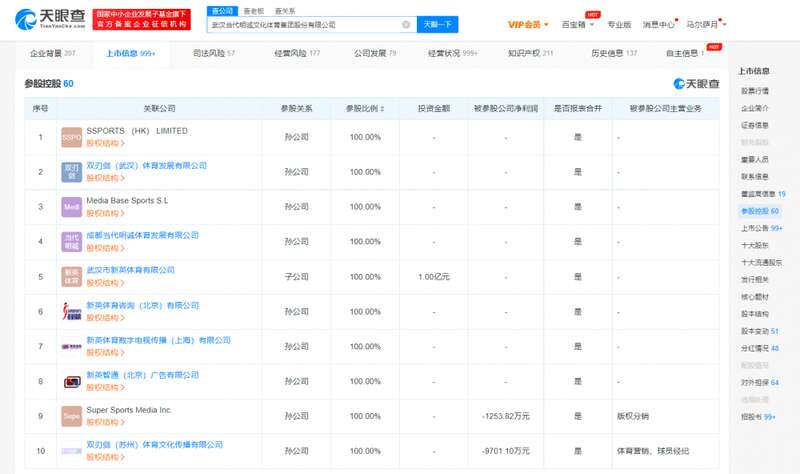Image resolution: width=800 pixels, height=474 pixels.
Task: Switch to the 查公司 search tab
Action: tap(222, 11)
